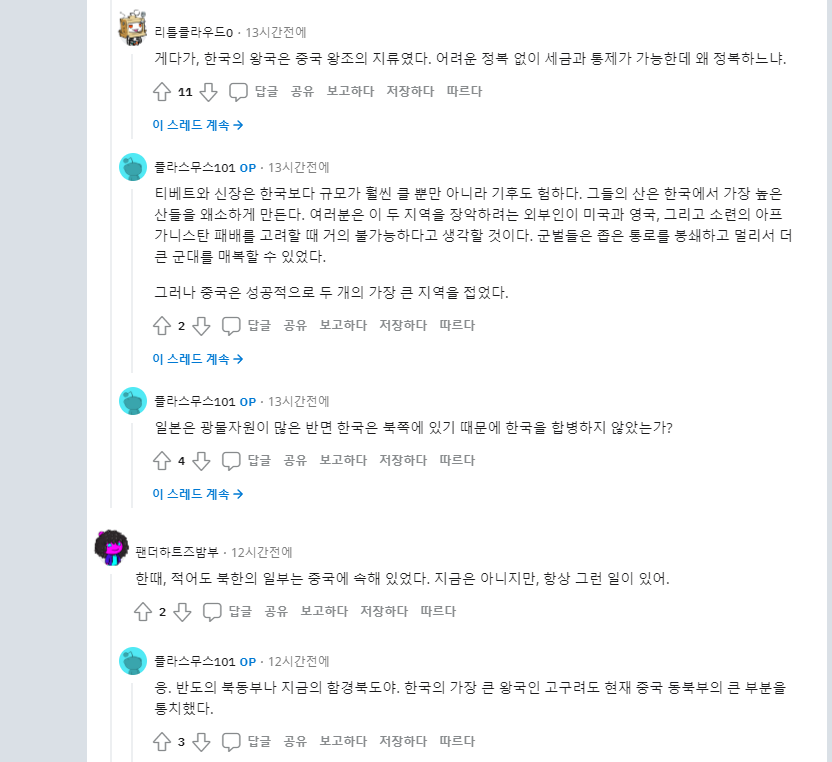Downvote the 2-point Tibet and Xinjiang comment
This screenshot has width=832, height=762.
[x=201, y=326]
